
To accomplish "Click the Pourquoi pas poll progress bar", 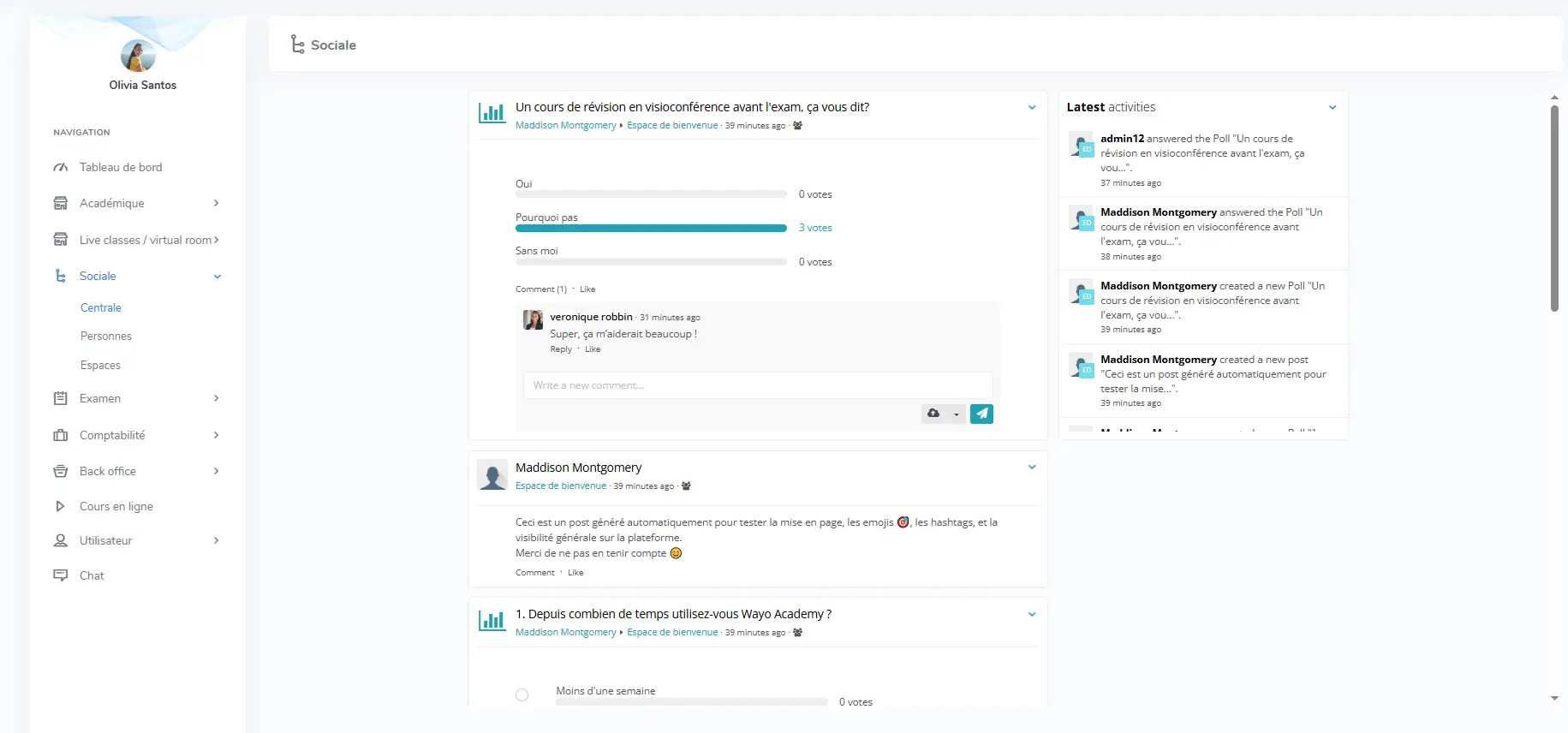I will click(x=651, y=229).
